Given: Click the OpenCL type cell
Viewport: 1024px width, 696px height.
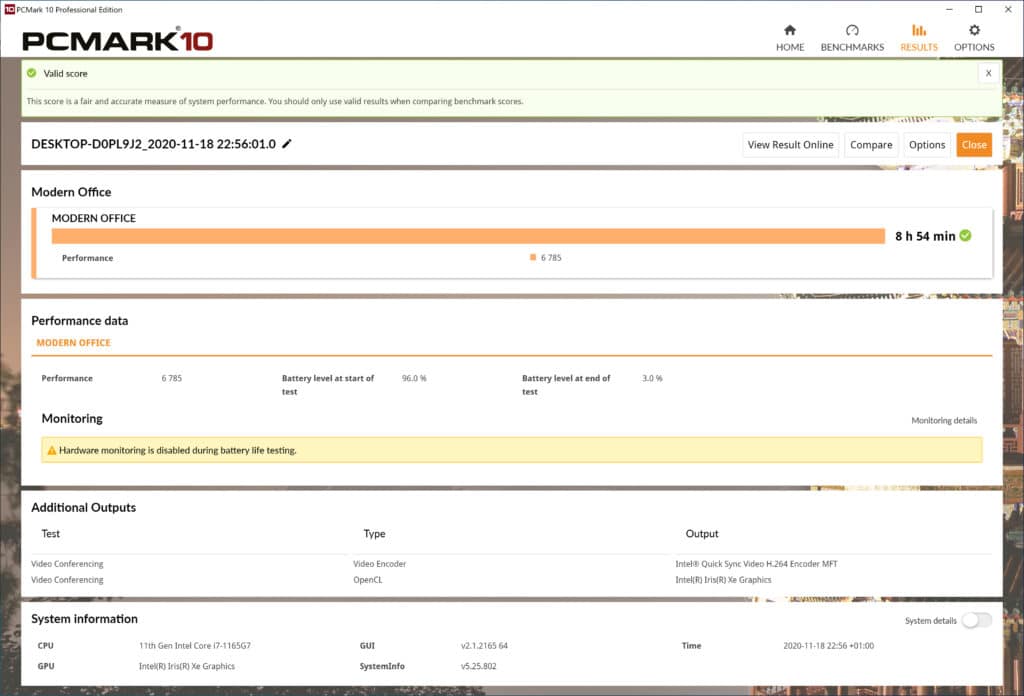Looking at the screenshot, I should pyautogui.click(x=368, y=580).
